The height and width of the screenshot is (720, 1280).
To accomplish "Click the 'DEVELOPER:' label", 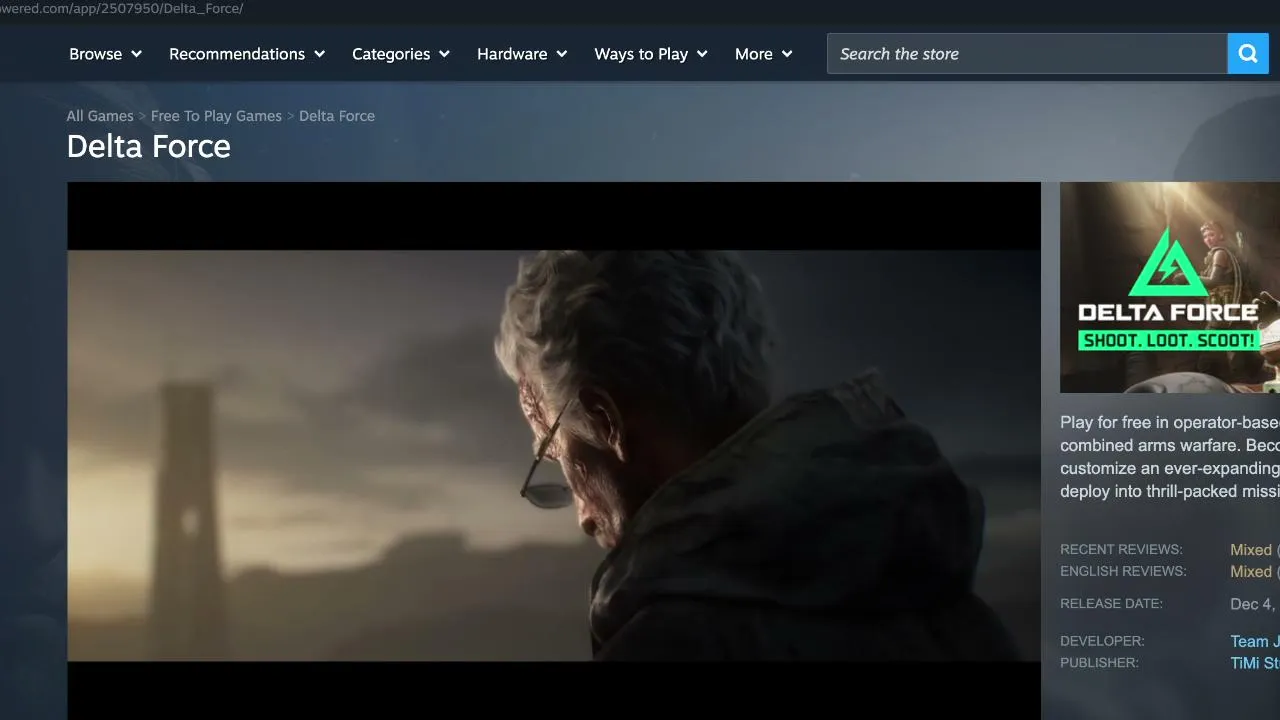I will pos(1102,641).
